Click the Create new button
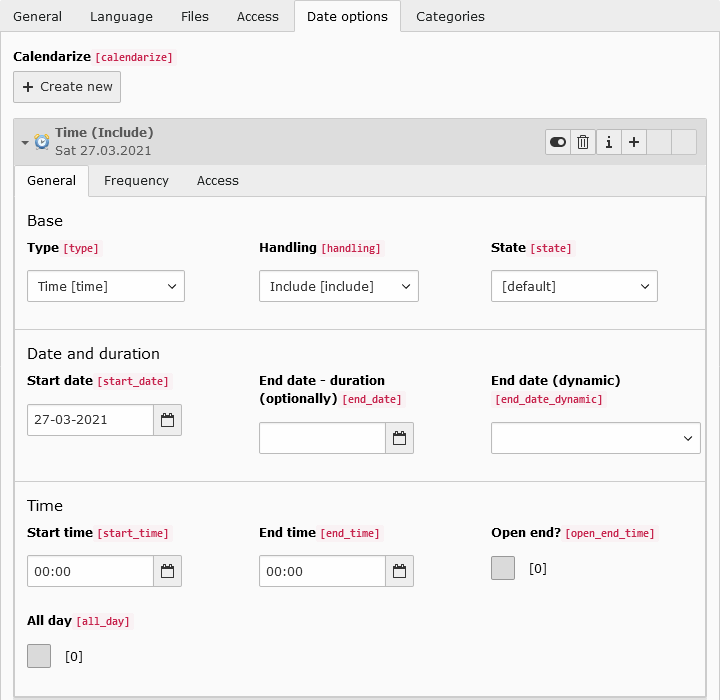Image resolution: width=720 pixels, height=700 pixels. [67, 87]
